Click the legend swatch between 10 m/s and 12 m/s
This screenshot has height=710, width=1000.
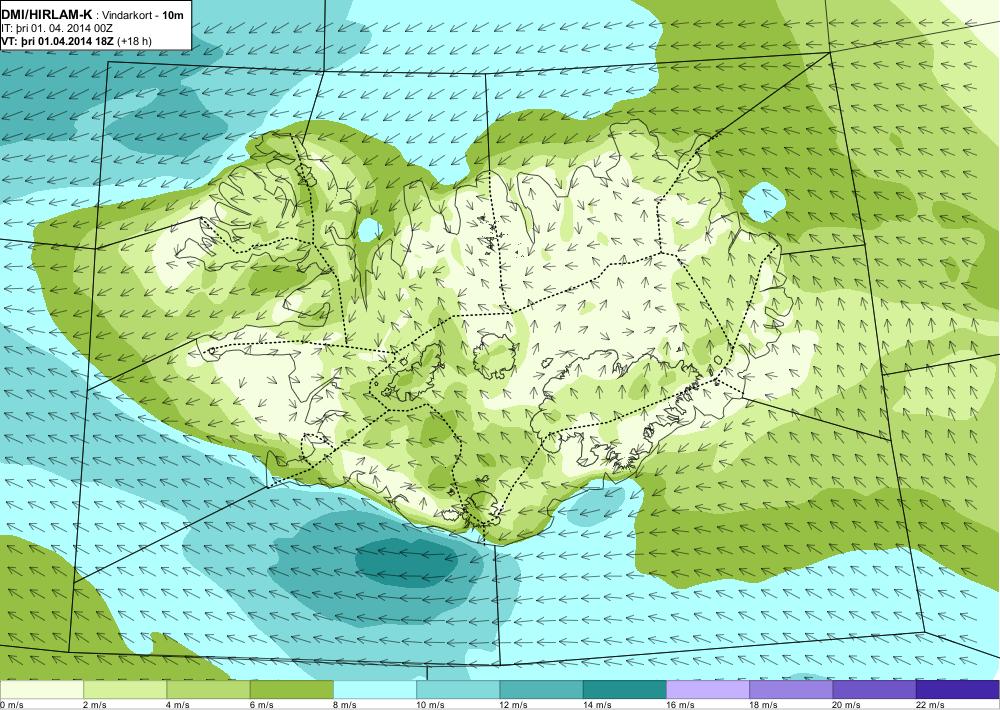[458, 690]
